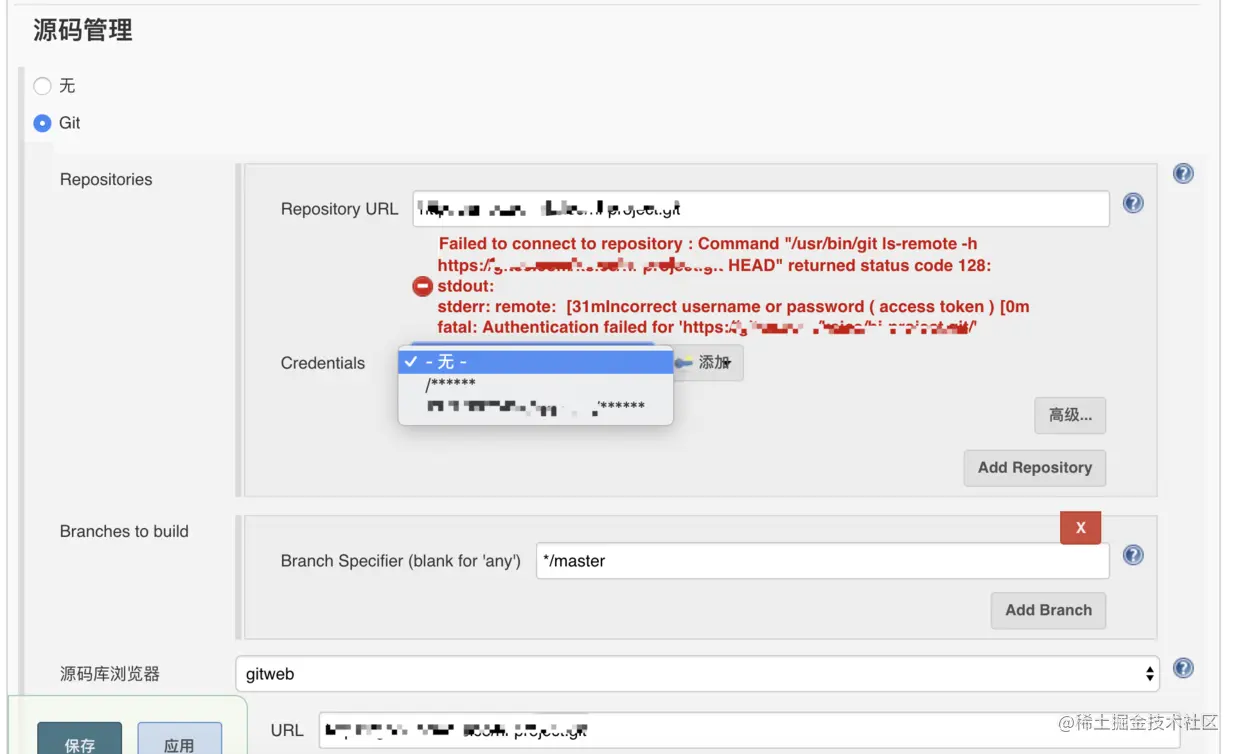
Task: Click the gitweb URL input field
Action: coord(749,731)
